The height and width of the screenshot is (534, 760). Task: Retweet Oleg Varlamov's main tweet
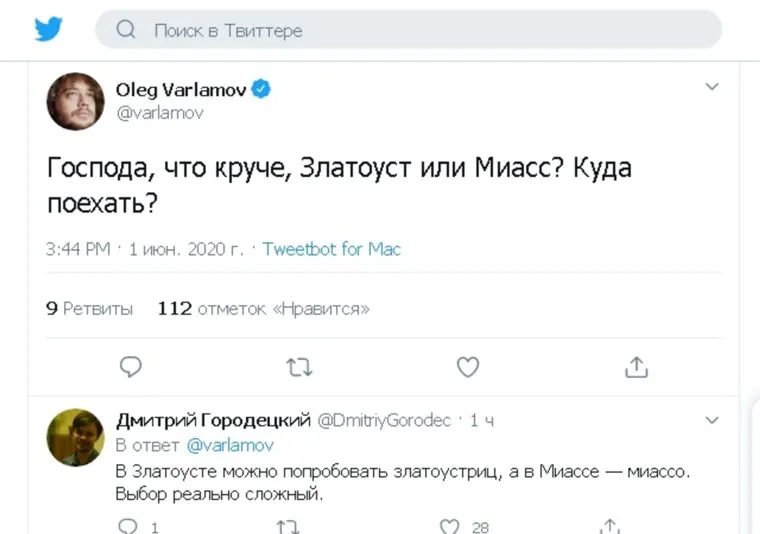299,368
